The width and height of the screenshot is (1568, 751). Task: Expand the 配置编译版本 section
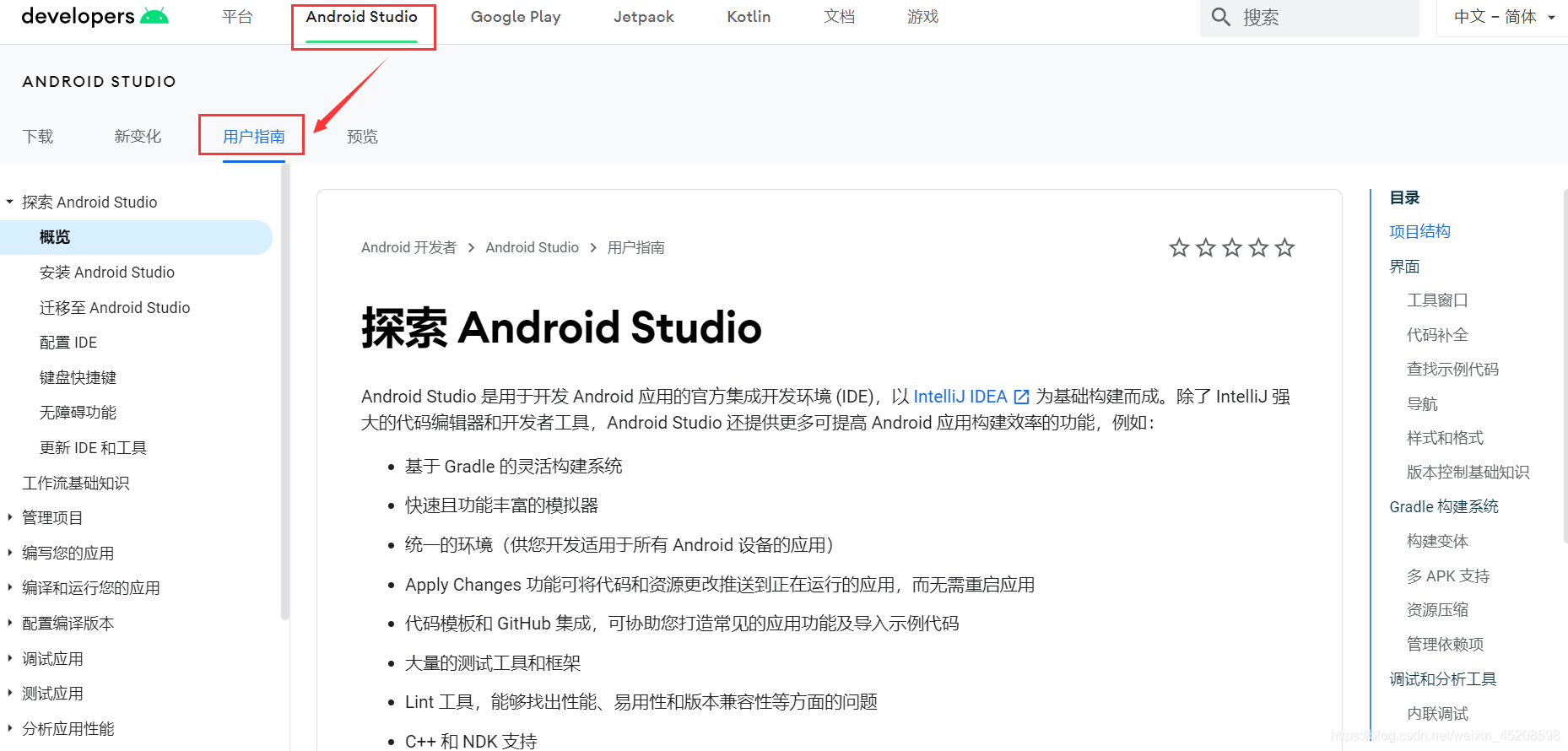tap(10, 623)
